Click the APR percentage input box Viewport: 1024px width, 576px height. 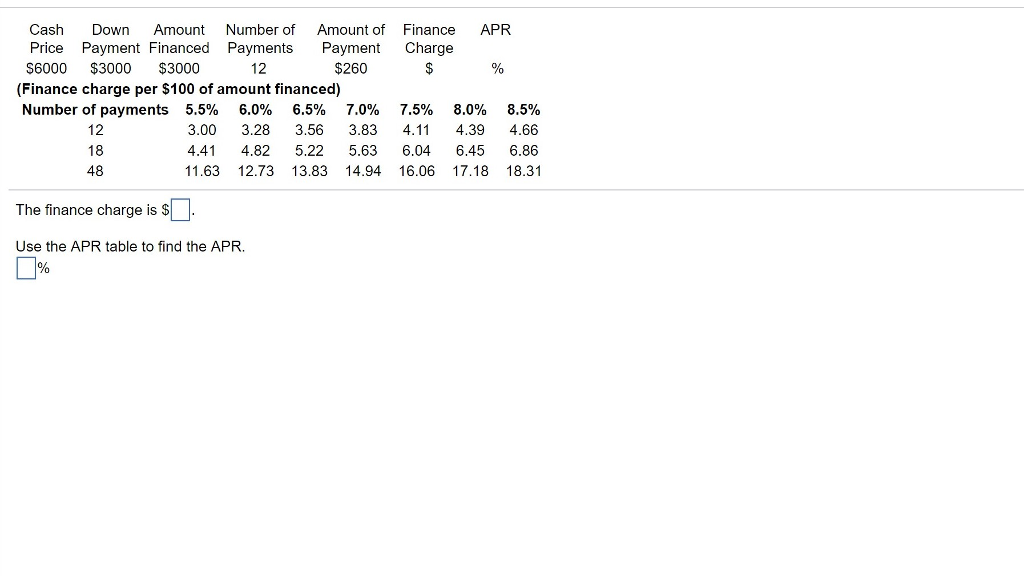pos(25,267)
